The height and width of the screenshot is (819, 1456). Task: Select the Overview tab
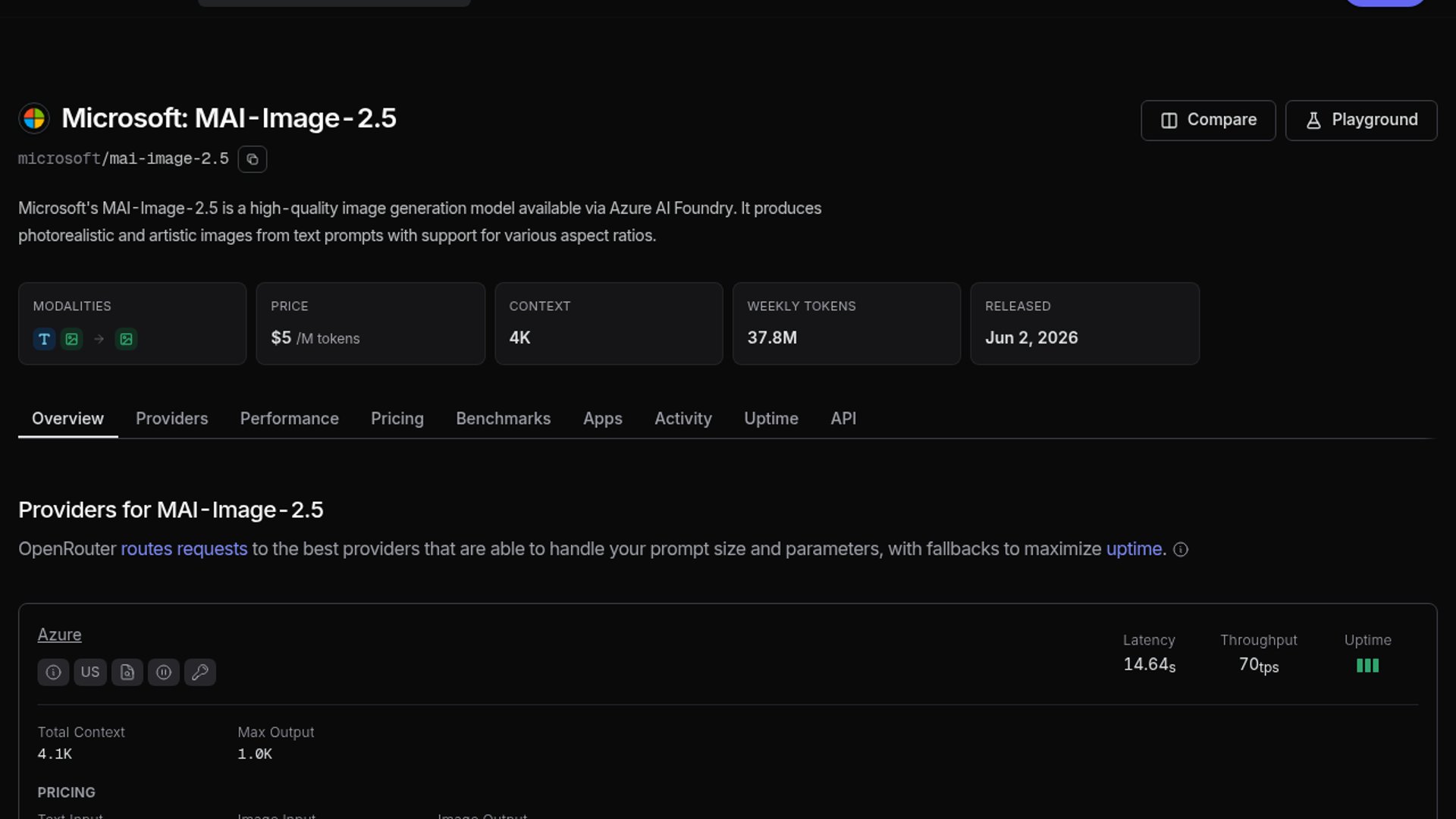coord(67,419)
